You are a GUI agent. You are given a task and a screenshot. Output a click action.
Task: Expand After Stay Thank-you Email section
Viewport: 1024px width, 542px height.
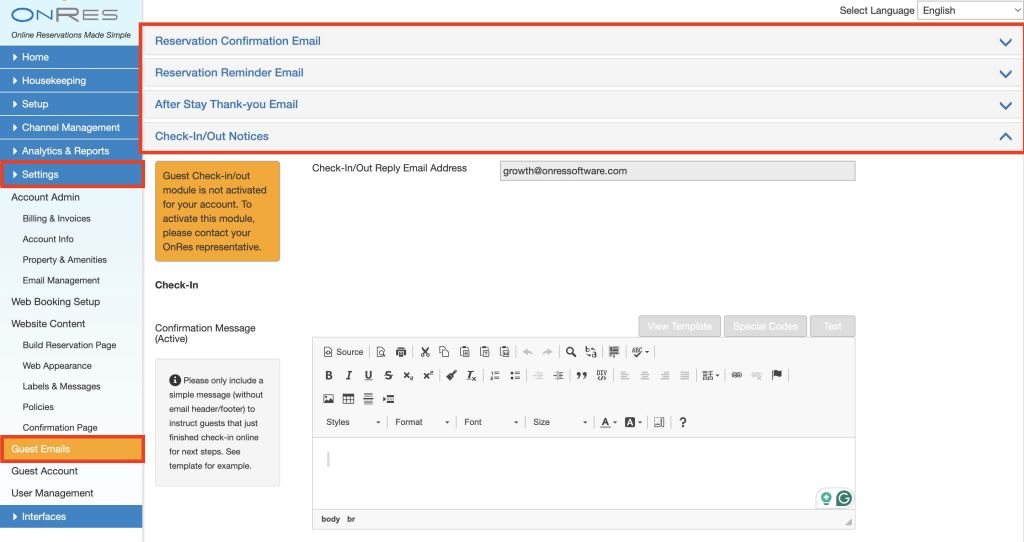[x=583, y=104]
